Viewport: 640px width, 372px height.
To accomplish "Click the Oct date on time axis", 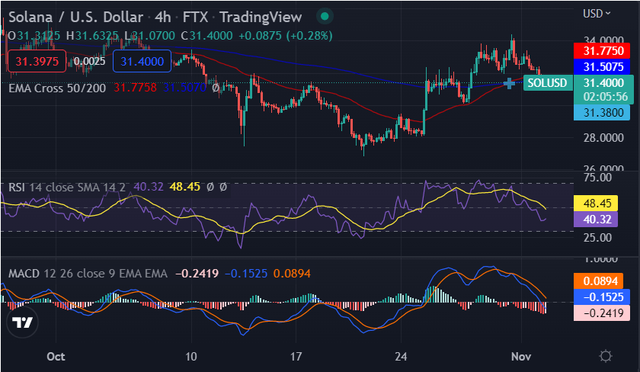I will [x=56, y=356].
